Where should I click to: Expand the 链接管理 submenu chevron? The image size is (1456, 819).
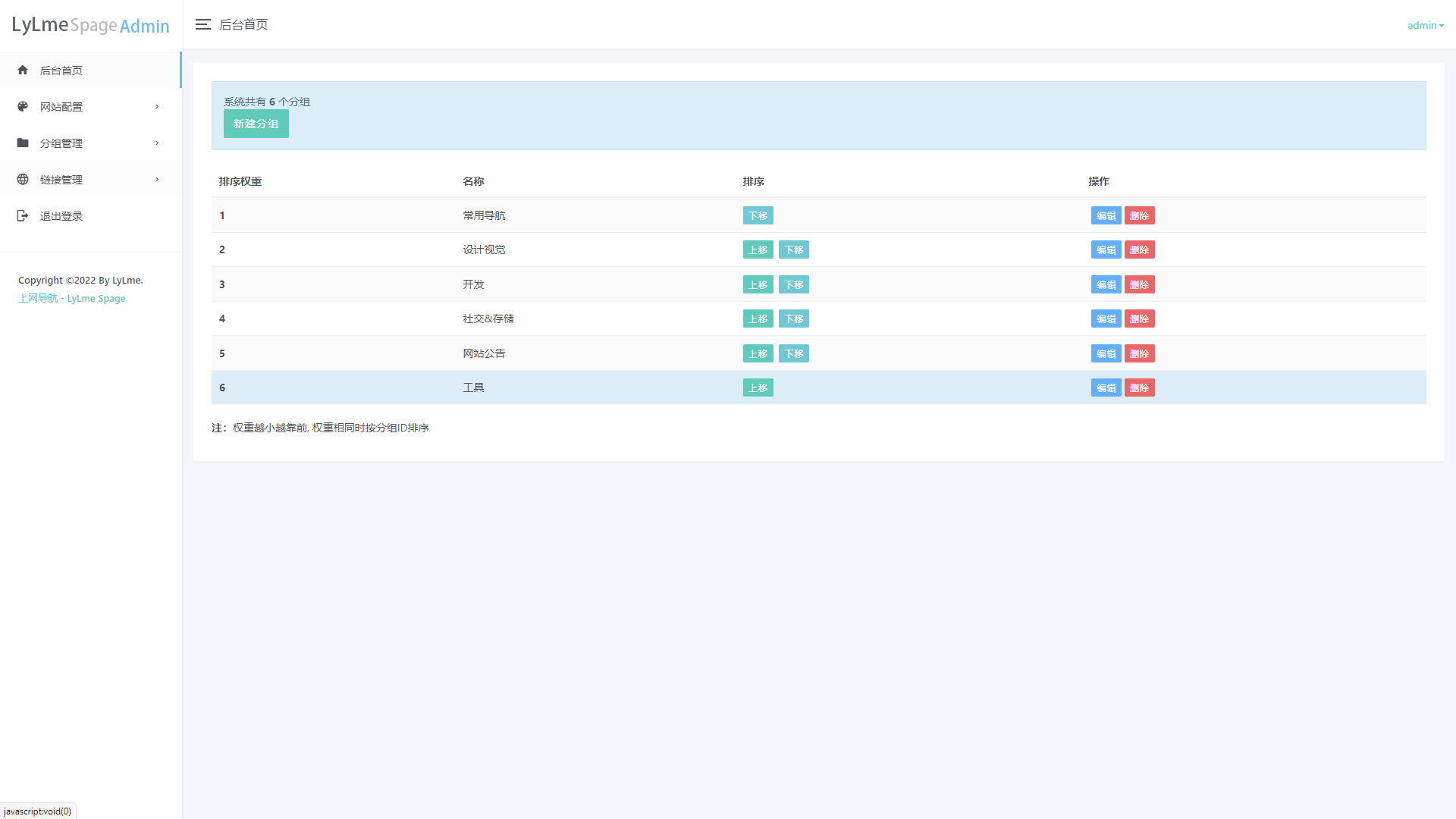157,179
